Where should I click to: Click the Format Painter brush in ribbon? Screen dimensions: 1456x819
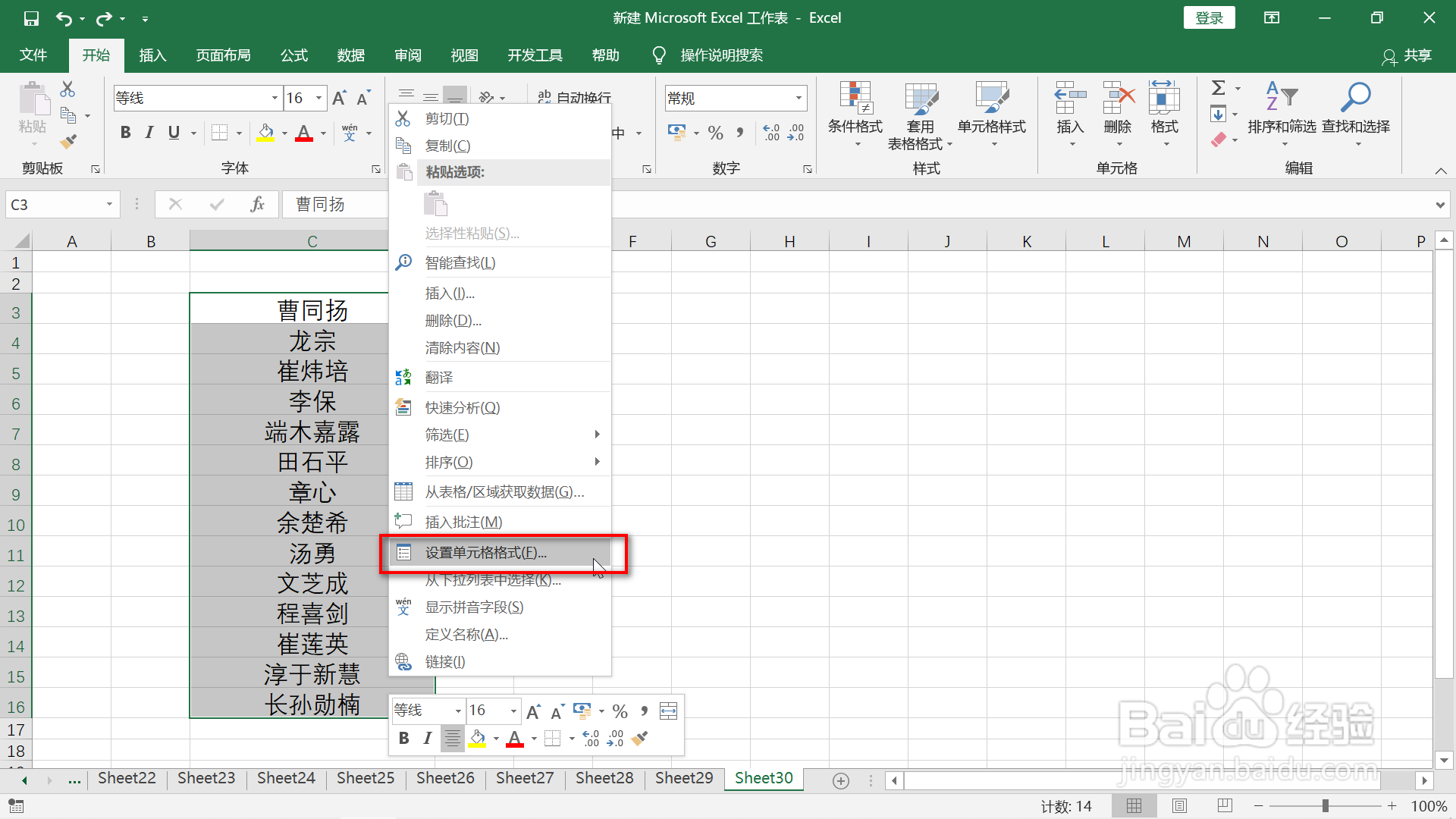(68, 141)
